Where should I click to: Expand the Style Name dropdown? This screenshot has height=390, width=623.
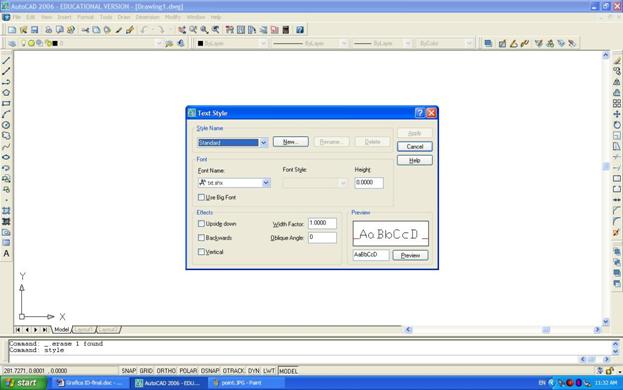[263, 143]
